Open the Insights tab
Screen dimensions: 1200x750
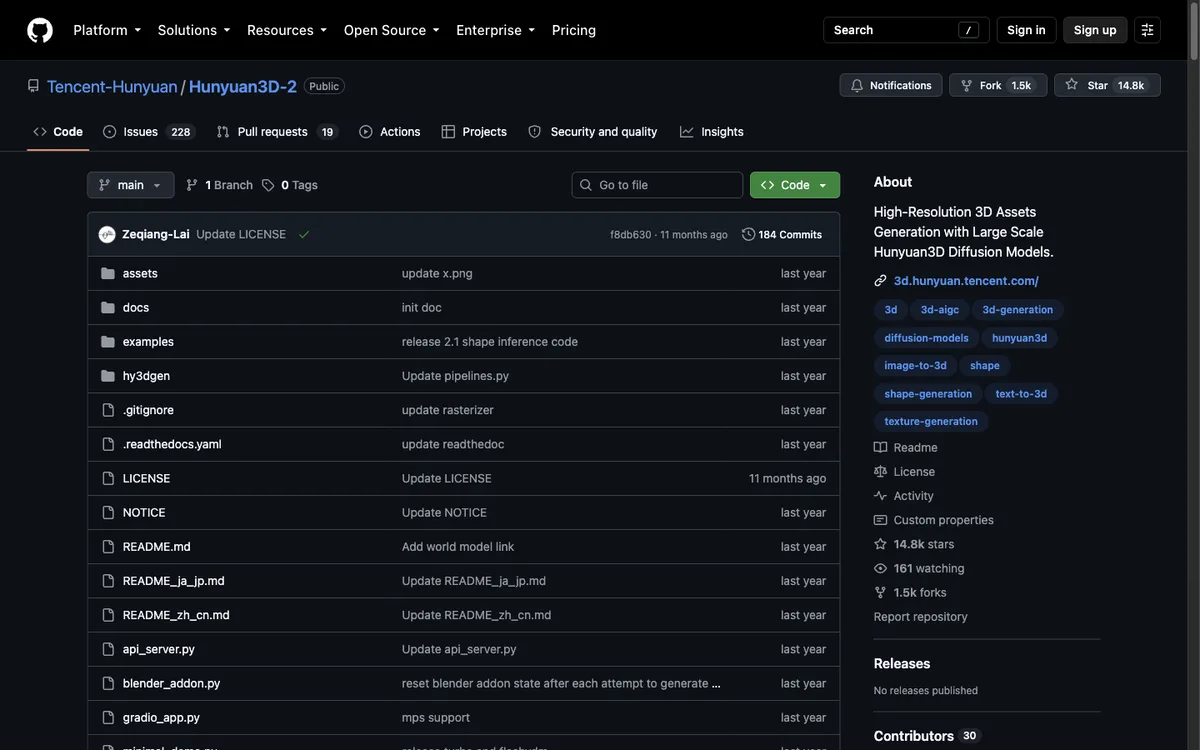[x=712, y=132]
